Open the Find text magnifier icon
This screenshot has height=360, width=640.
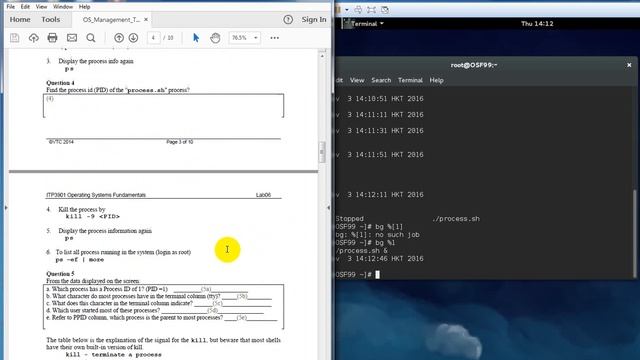tap(91, 38)
